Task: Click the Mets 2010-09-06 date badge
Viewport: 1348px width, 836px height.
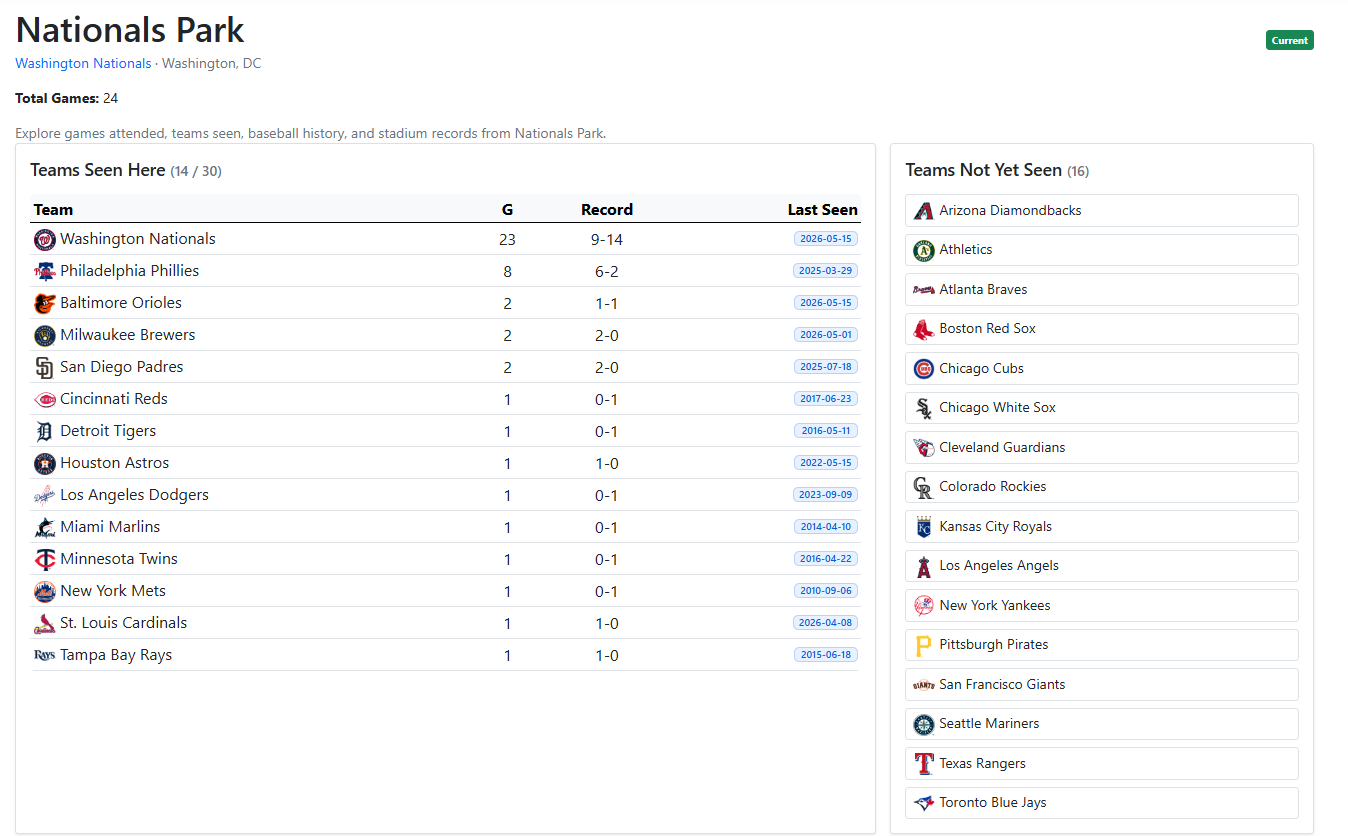Action: (x=826, y=591)
